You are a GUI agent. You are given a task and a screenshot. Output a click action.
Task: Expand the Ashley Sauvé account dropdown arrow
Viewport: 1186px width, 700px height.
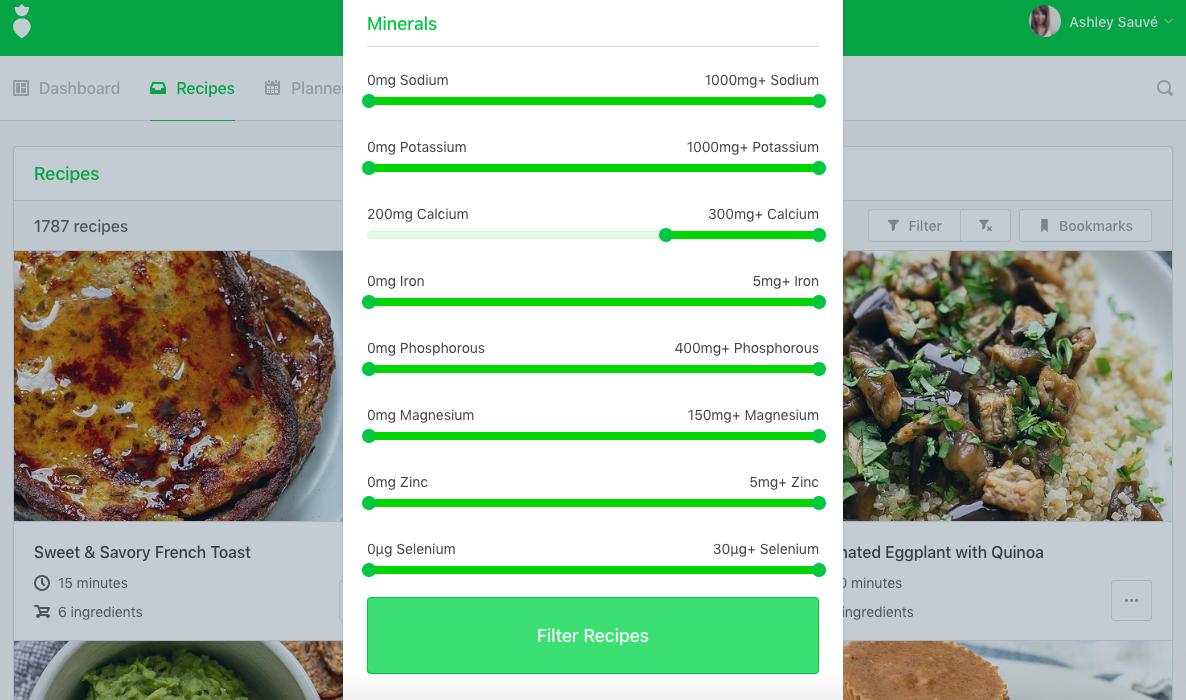[1169, 22]
